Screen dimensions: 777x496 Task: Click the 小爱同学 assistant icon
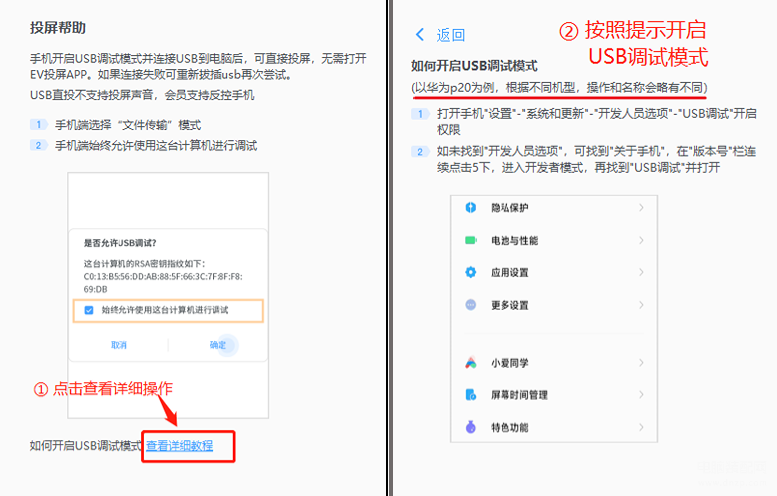point(471,363)
